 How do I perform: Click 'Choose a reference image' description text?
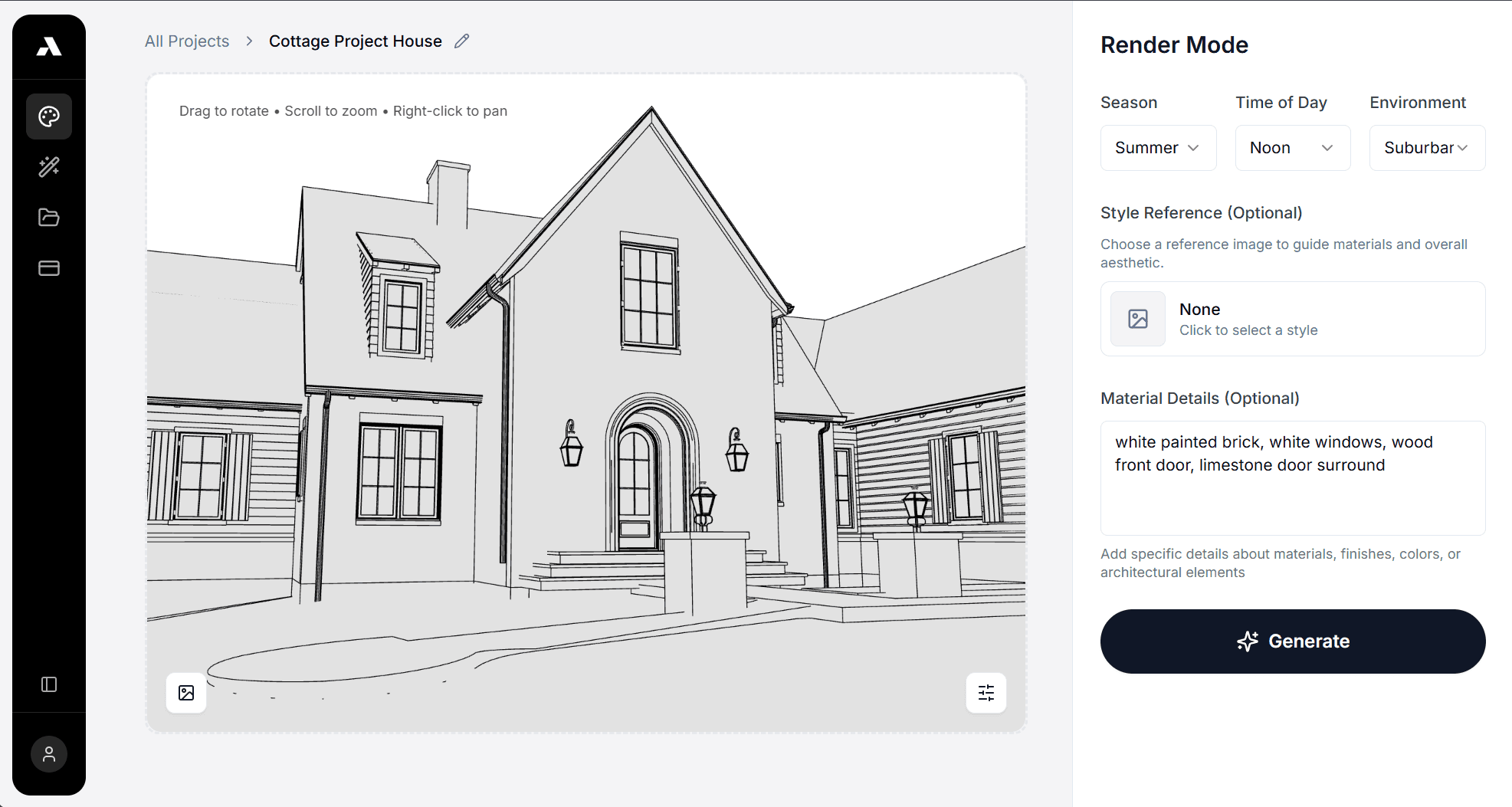coord(1284,254)
